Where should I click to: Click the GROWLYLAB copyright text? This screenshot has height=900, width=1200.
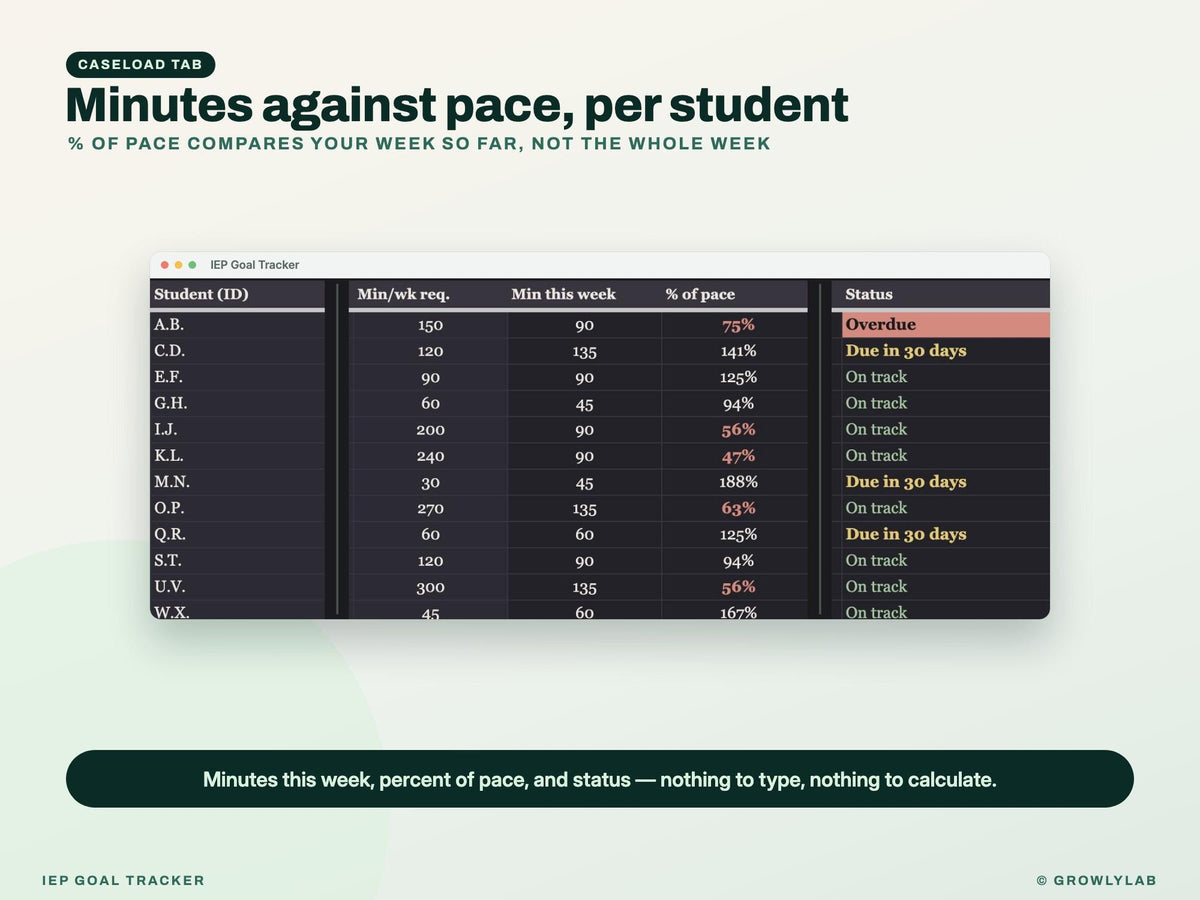(x=1096, y=881)
